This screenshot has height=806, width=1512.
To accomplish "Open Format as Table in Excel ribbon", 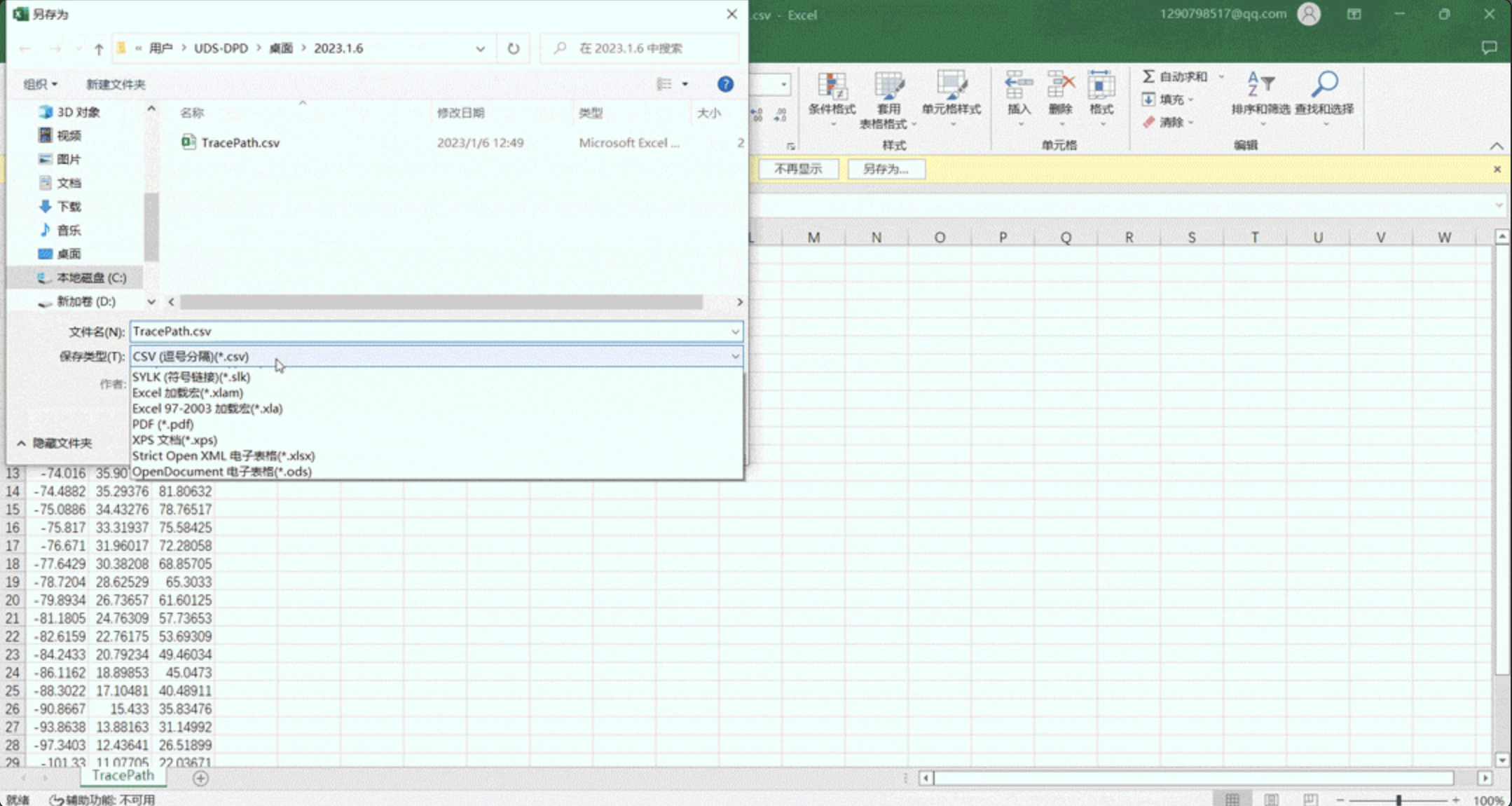I will (x=888, y=100).
